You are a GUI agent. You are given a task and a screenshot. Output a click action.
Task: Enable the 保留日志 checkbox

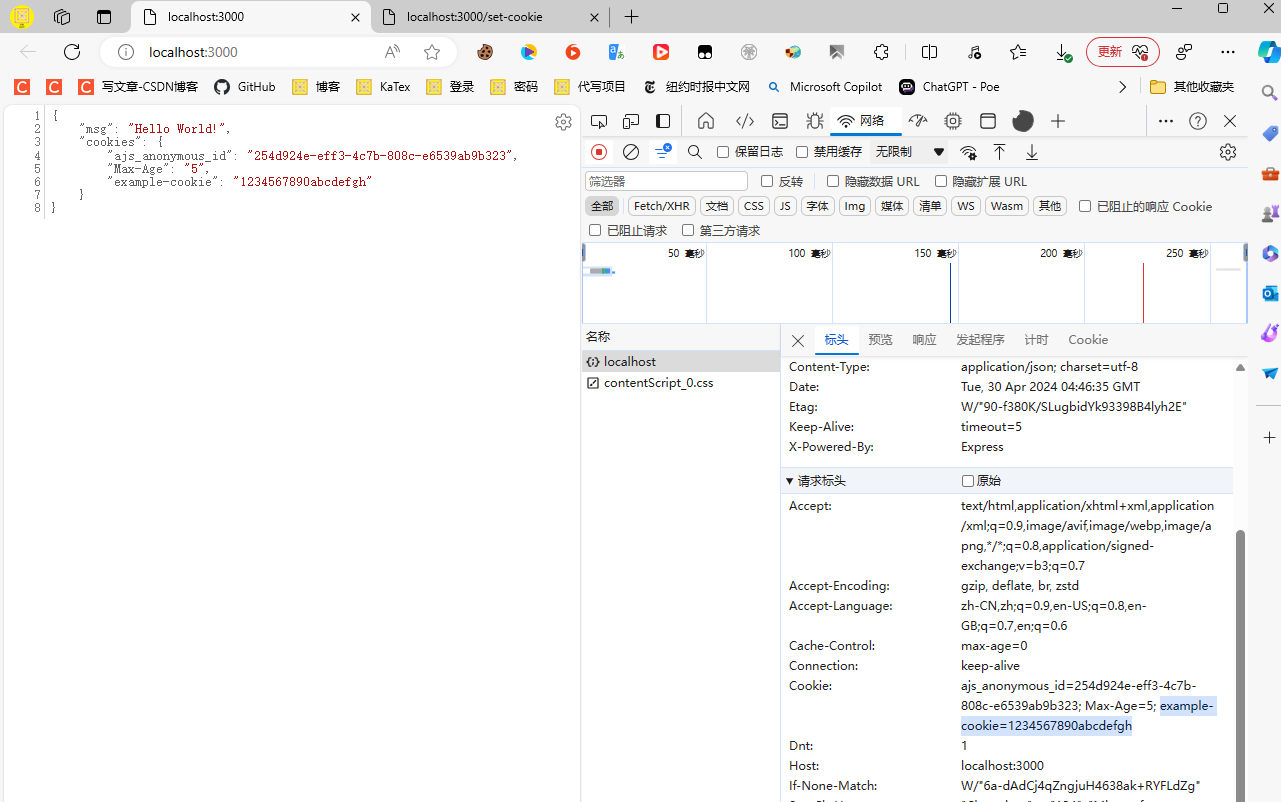coord(723,152)
